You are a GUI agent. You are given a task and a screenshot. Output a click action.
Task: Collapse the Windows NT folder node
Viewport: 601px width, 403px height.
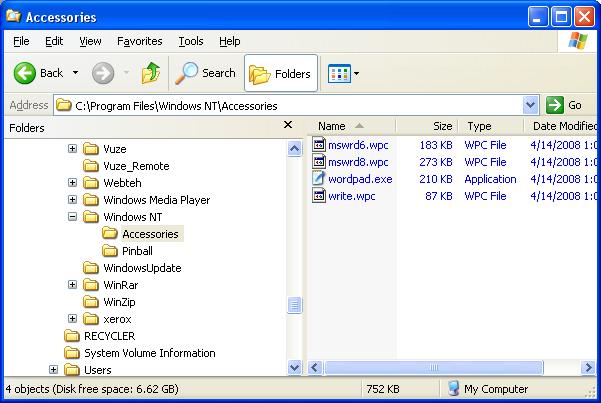coord(72,217)
